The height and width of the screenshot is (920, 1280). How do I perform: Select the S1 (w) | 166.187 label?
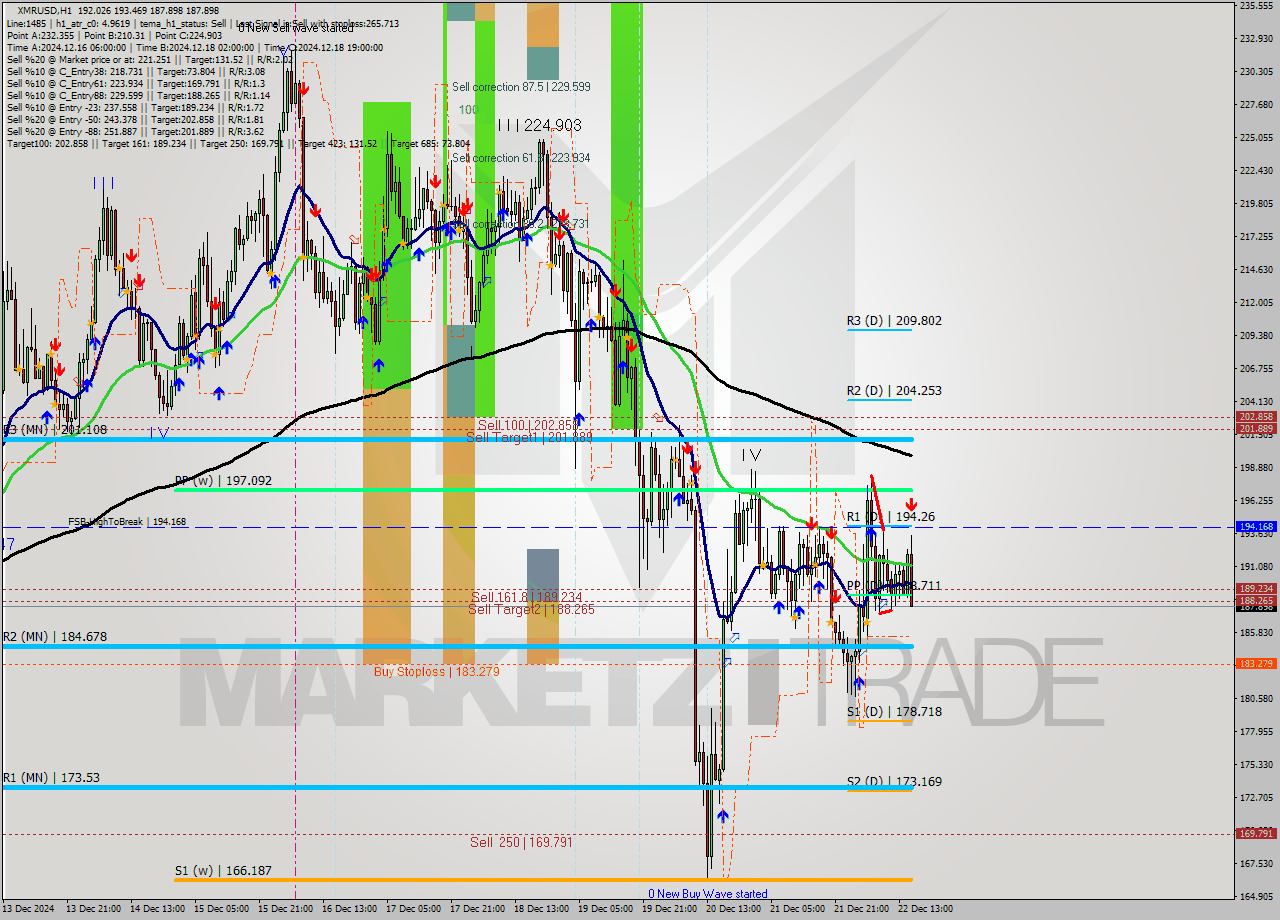223,871
